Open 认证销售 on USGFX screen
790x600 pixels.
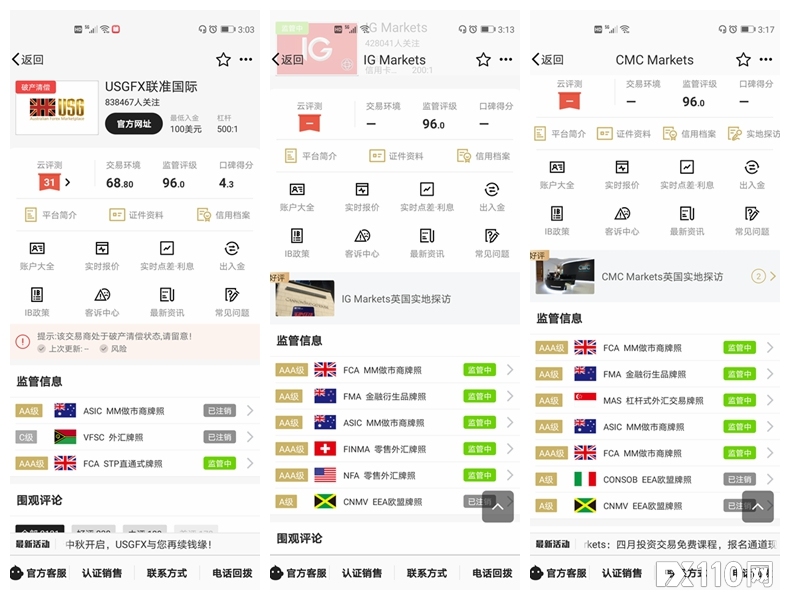[x=102, y=573]
